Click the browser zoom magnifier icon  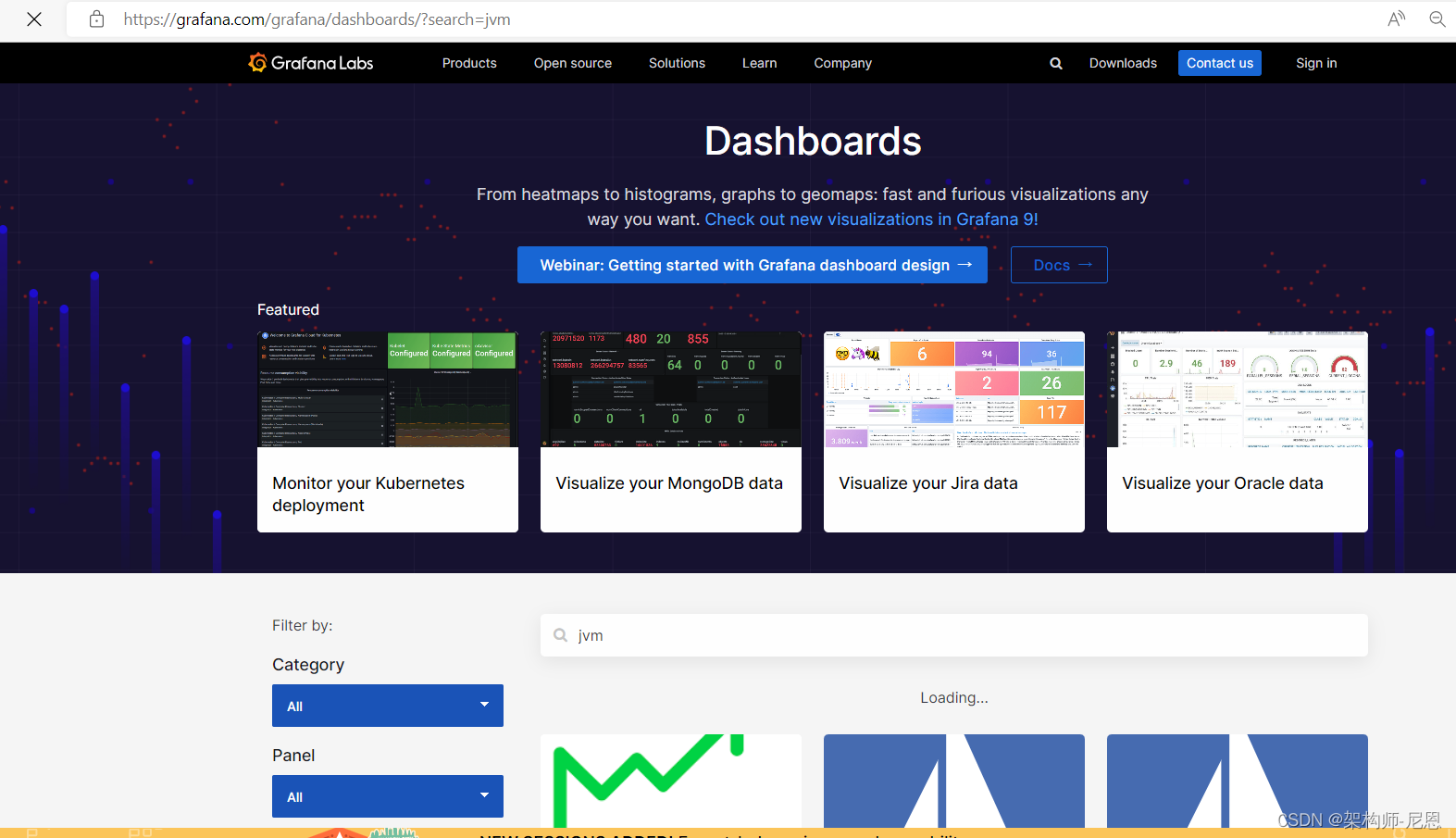point(1437,19)
